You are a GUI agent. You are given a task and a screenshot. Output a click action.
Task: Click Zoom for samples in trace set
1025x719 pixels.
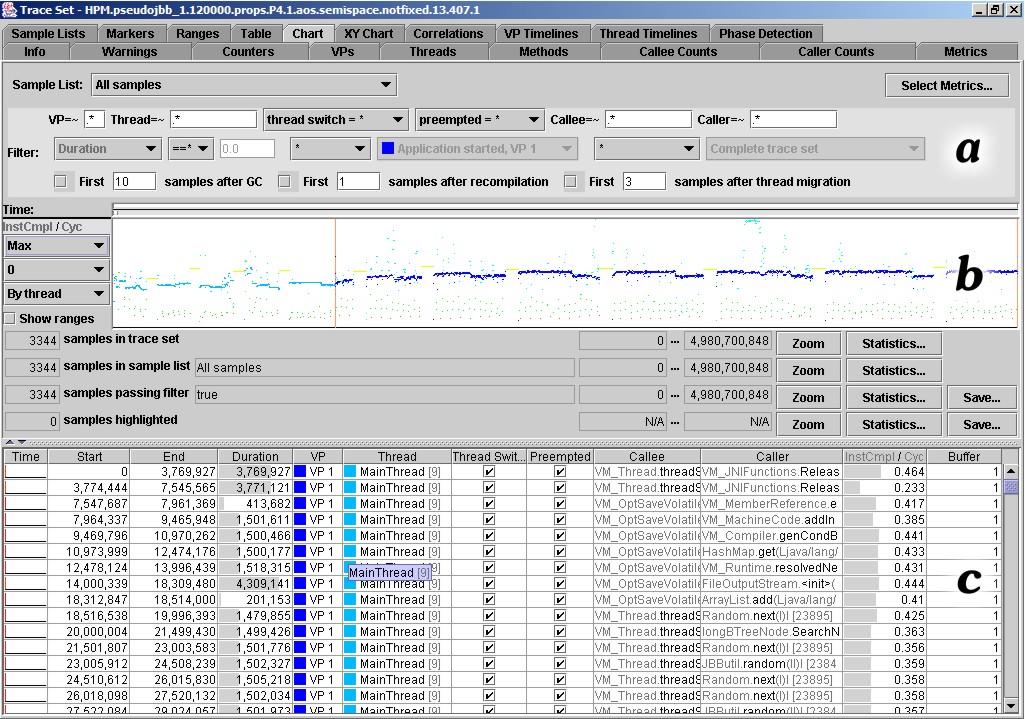click(808, 343)
